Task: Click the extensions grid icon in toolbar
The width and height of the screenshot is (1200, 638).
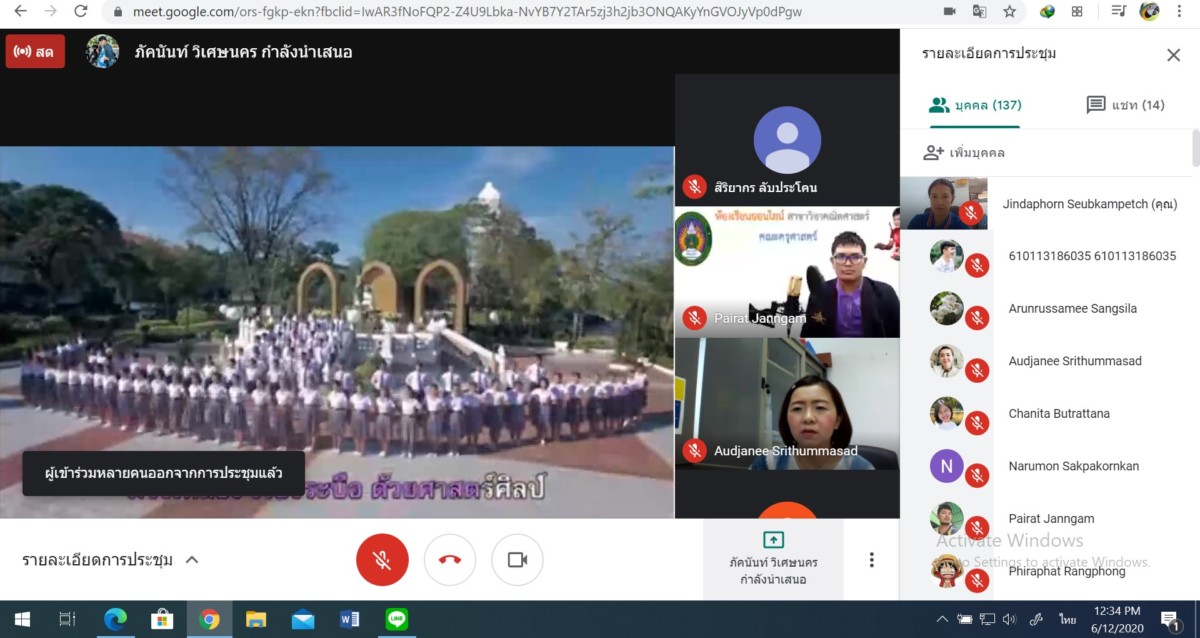Action: (1077, 12)
